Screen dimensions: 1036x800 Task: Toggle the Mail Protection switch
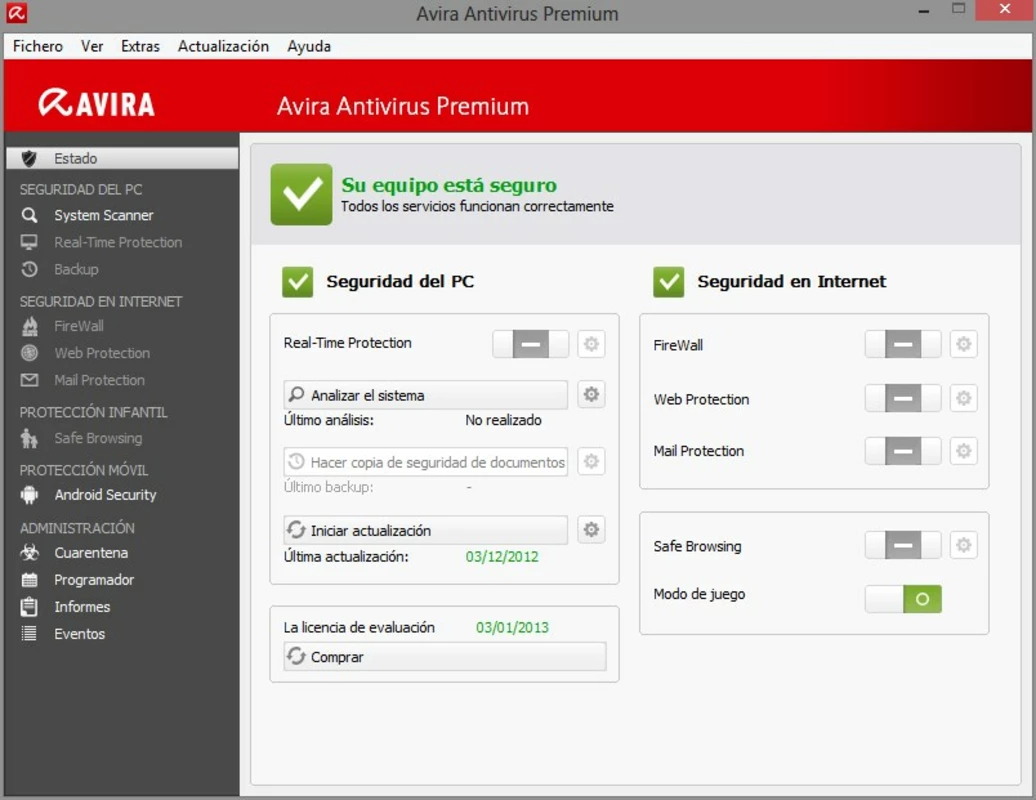click(903, 451)
